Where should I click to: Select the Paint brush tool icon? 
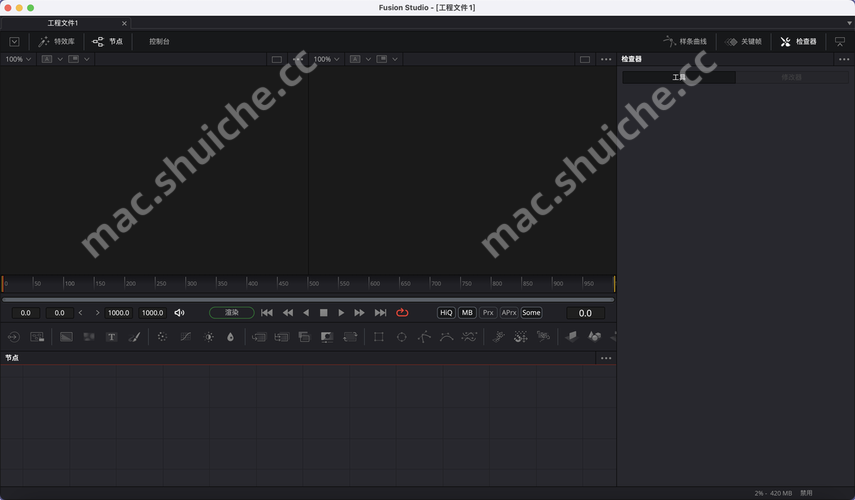click(x=135, y=337)
